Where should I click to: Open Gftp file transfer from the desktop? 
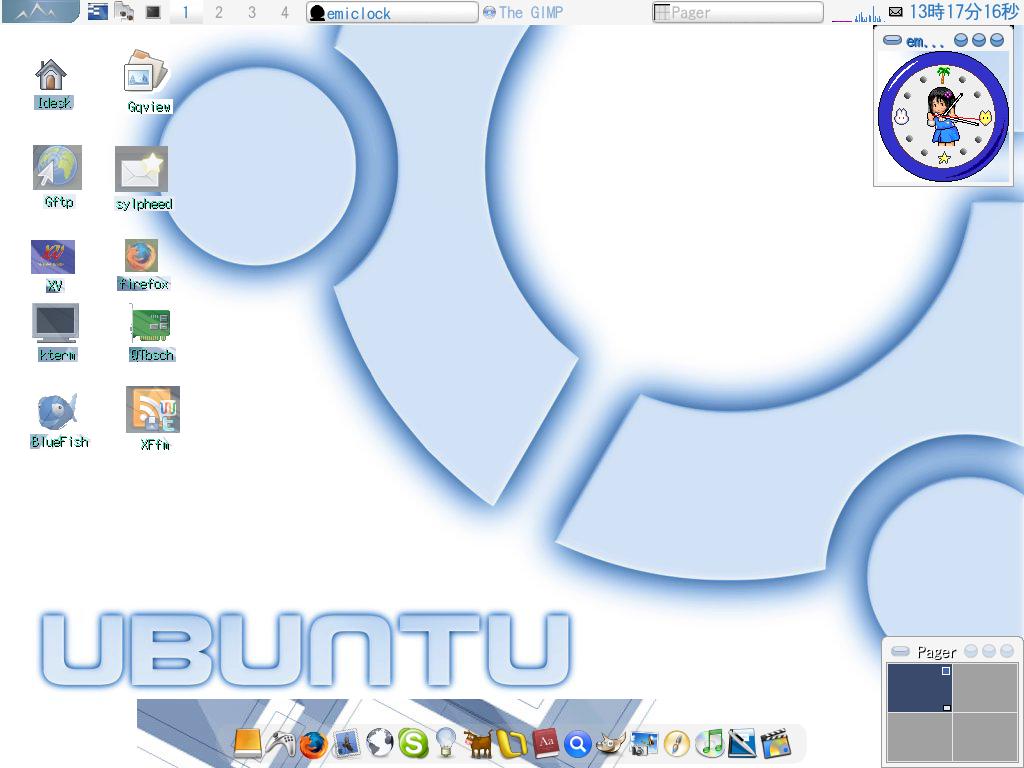56,168
